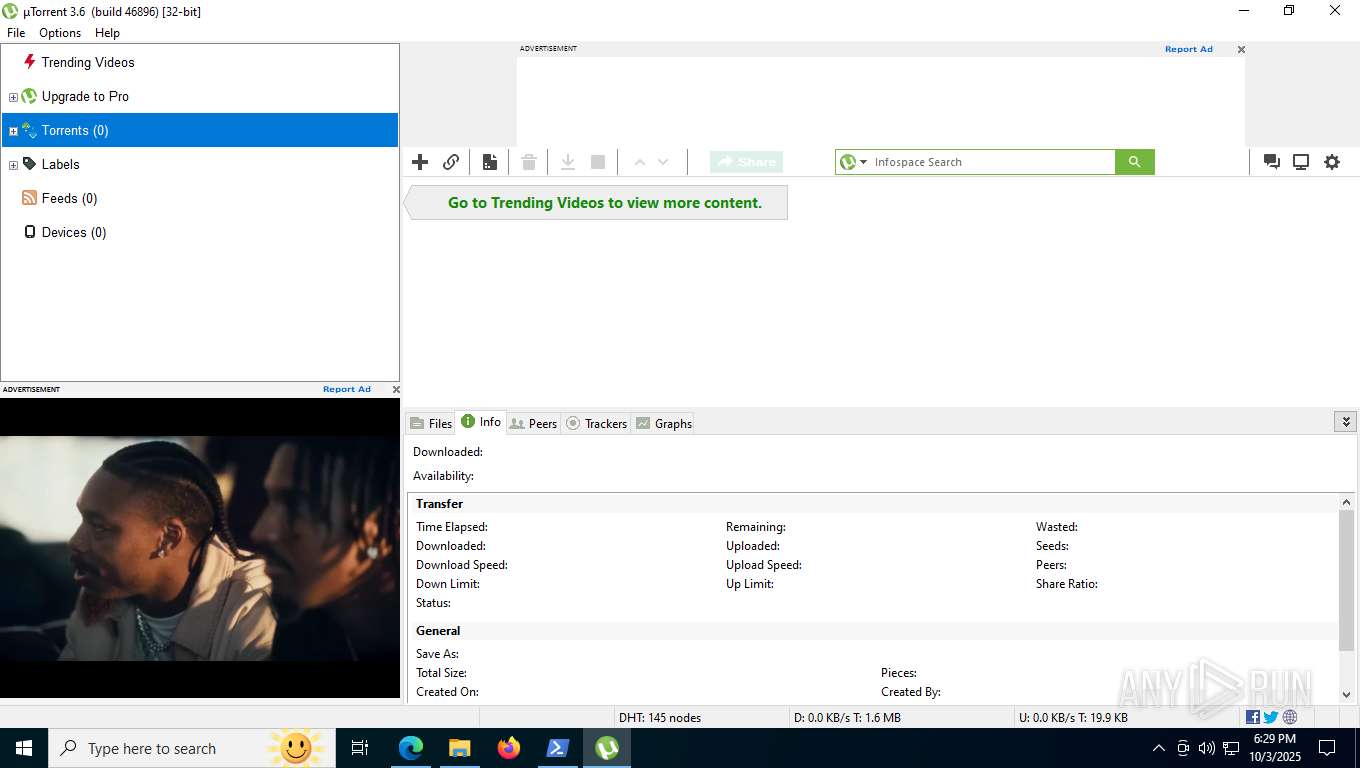Open the notification center icon
The width and height of the screenshot is (1360, 768).
coord(1327,748)
